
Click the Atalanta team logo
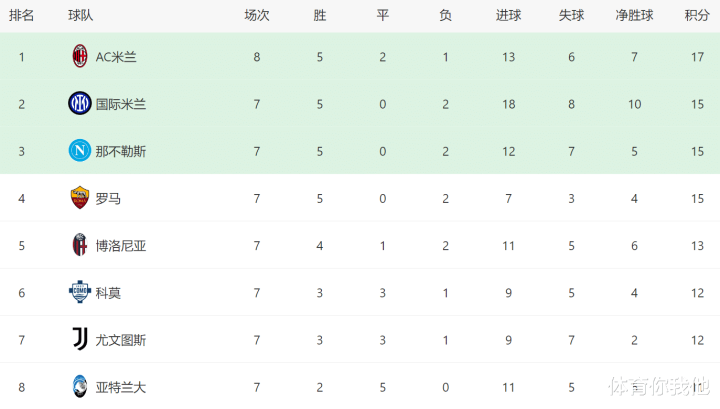pyautogui.click(x=80, y=386)
